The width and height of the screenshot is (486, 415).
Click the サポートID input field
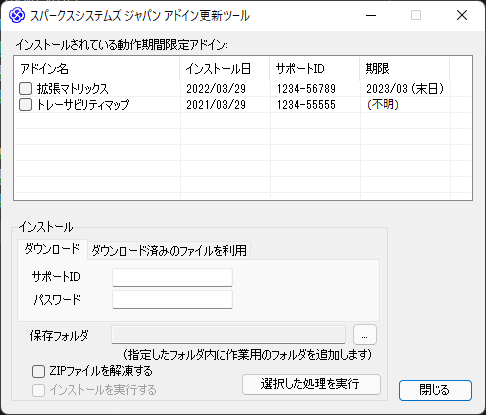172,277
